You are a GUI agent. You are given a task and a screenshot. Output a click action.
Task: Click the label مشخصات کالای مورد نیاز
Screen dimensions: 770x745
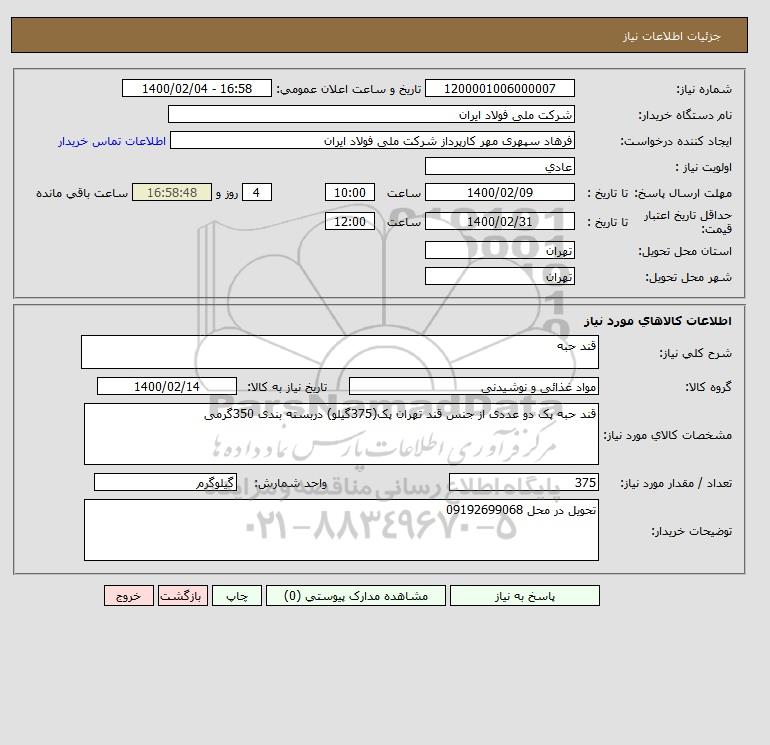[668, 435]
